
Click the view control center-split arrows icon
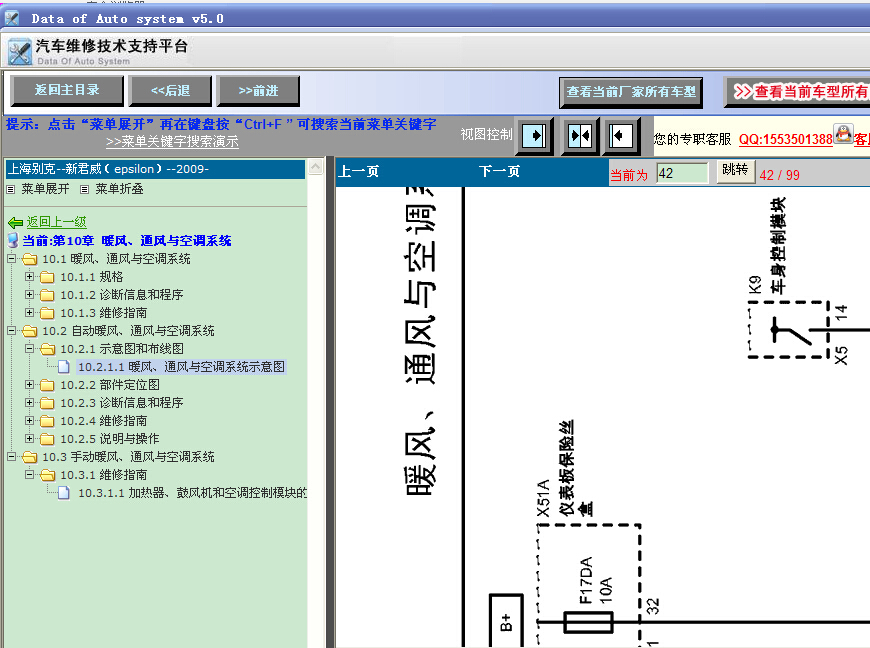pos(580,135)
